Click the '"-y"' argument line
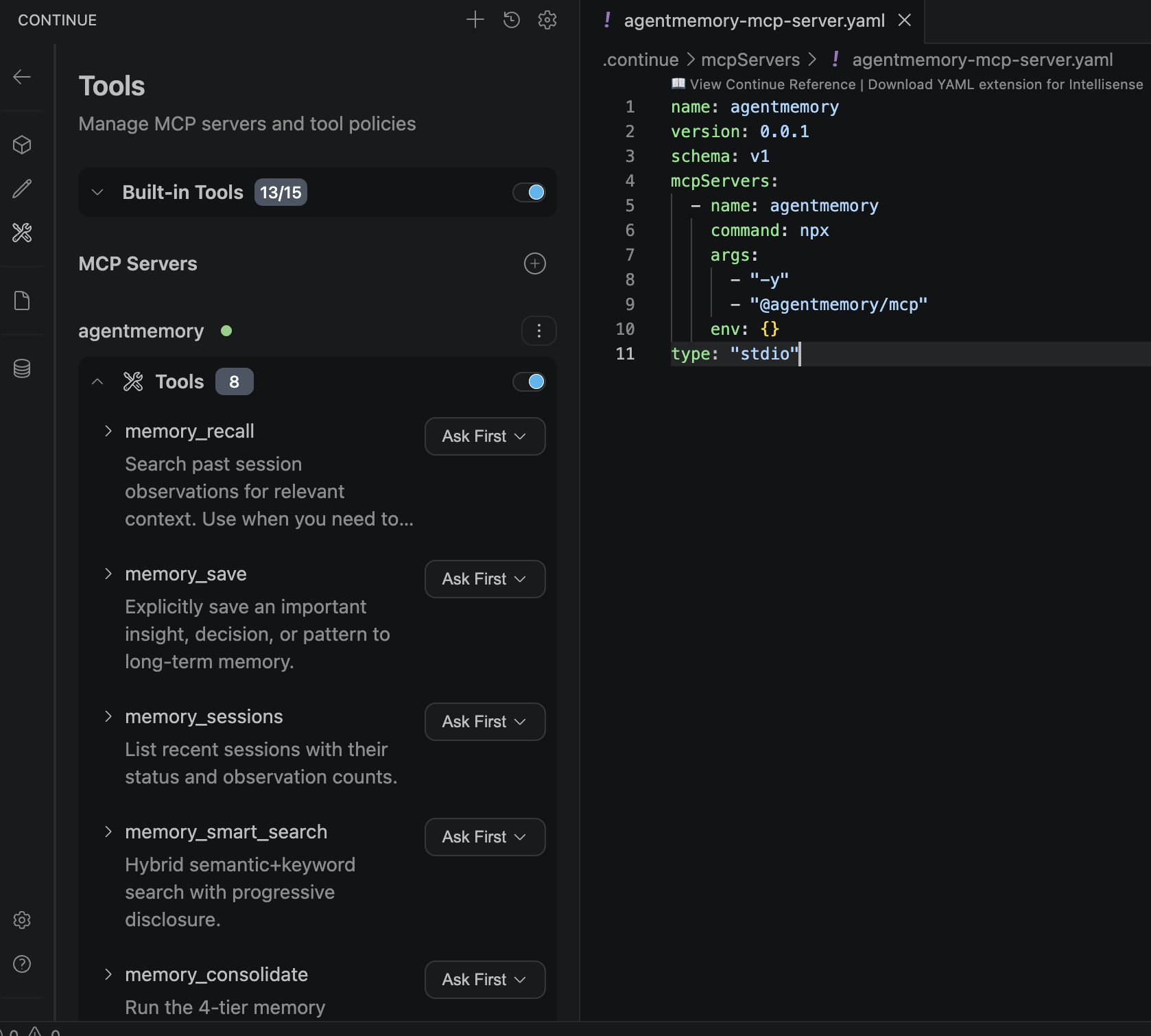 (759, 280)
